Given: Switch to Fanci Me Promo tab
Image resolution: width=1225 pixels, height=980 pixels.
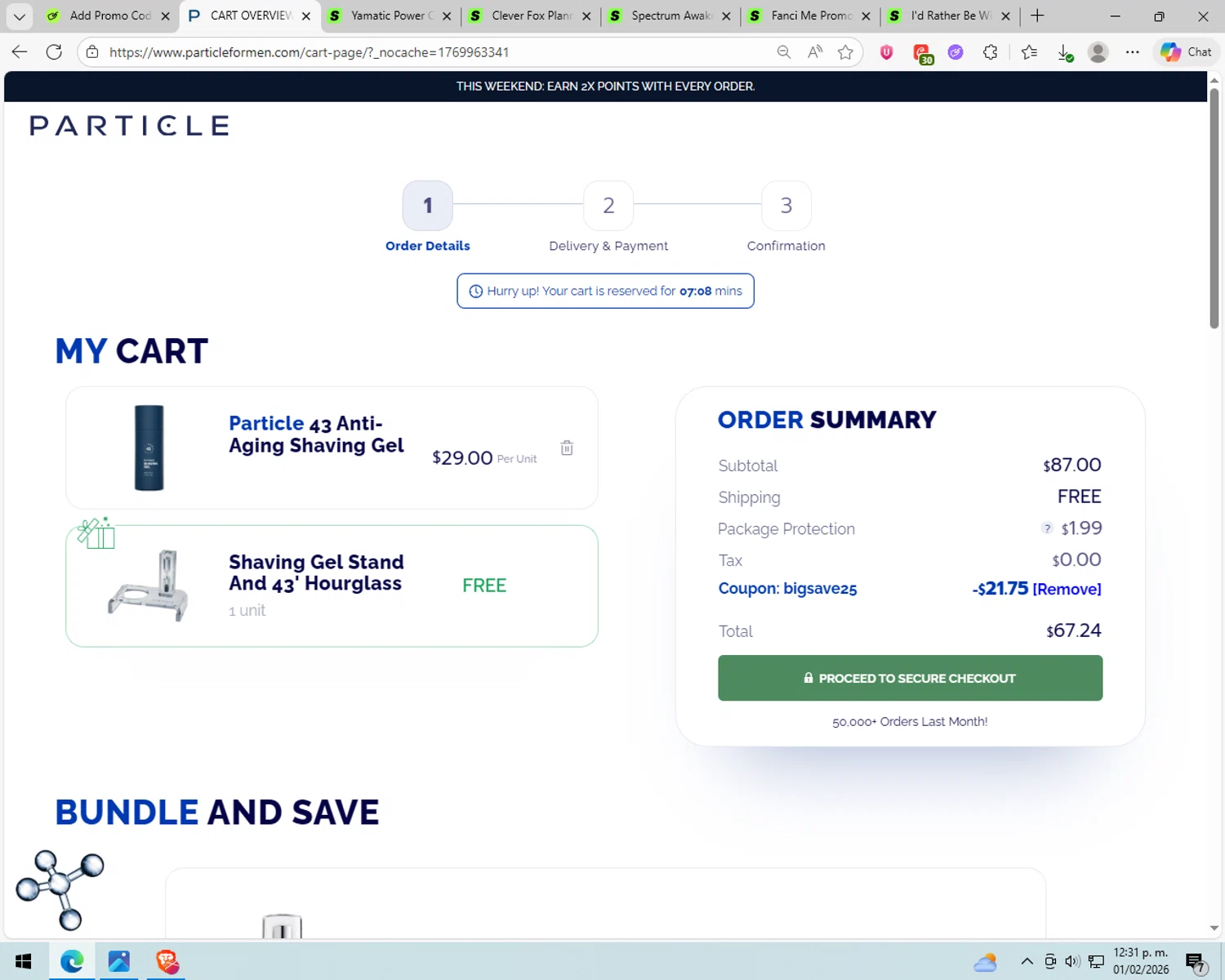Looking at the screenshot, I should click(812, 16).
